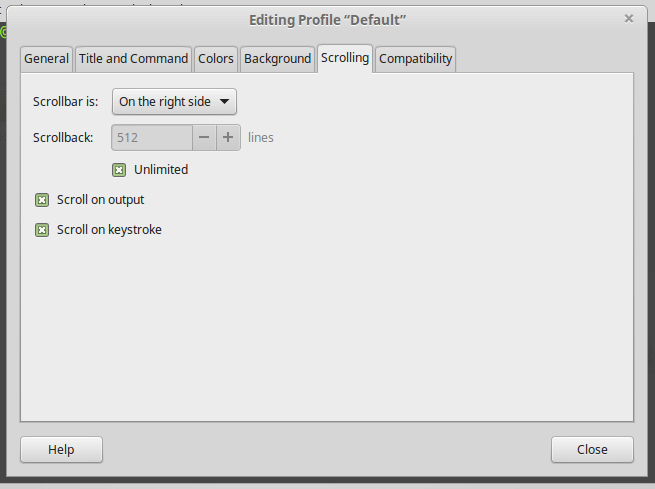655x489 pixels.
Task: Switch to the General tab
Action: tap(46, 59)
